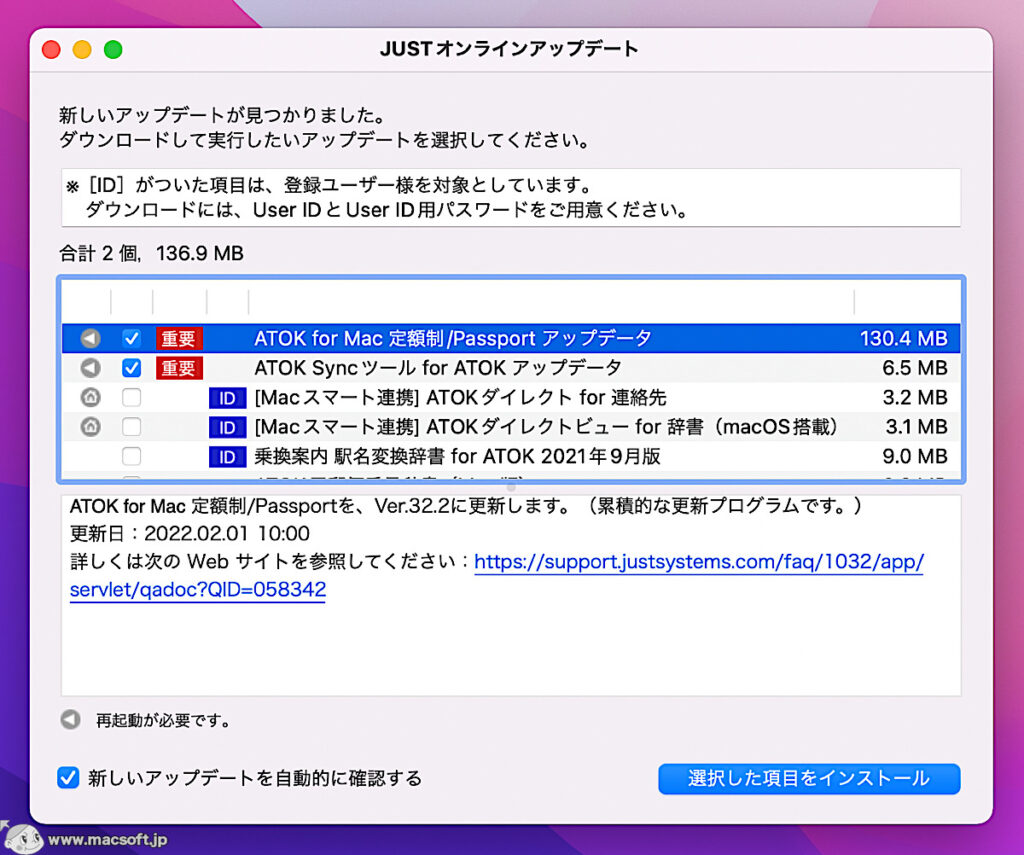
Task: Select ATOK Sync ツール for ATOK アップデータ text
Action: tap(438, 368)
